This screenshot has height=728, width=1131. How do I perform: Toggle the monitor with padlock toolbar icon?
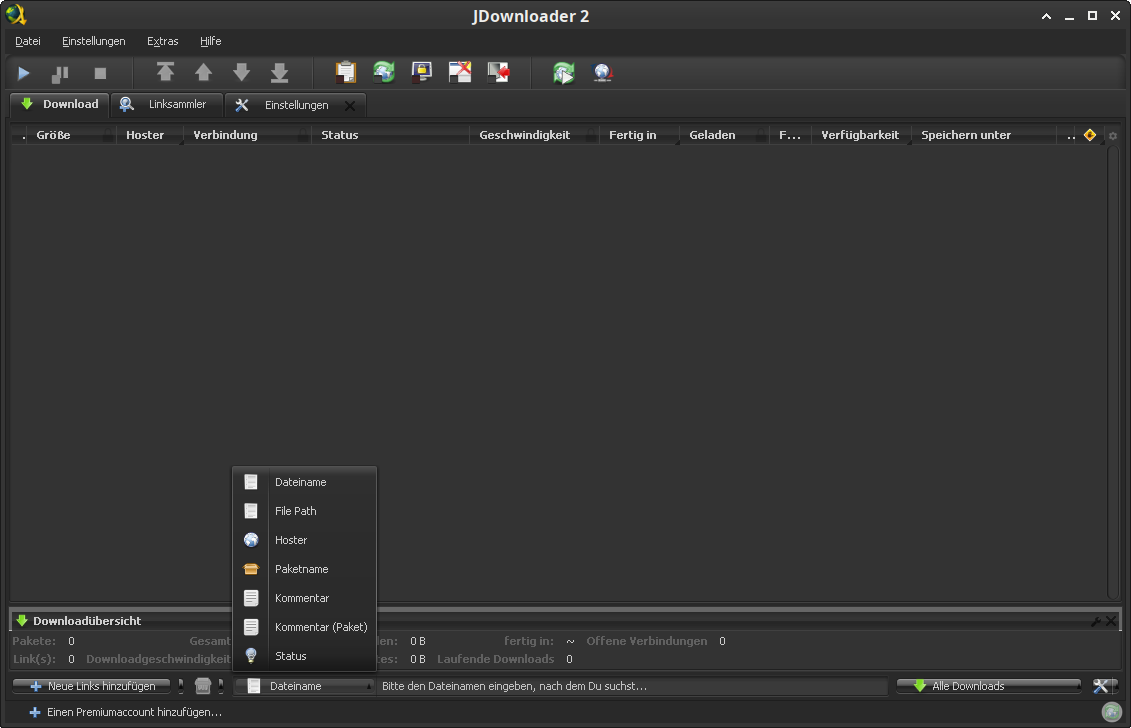click(x=422, y=72)
